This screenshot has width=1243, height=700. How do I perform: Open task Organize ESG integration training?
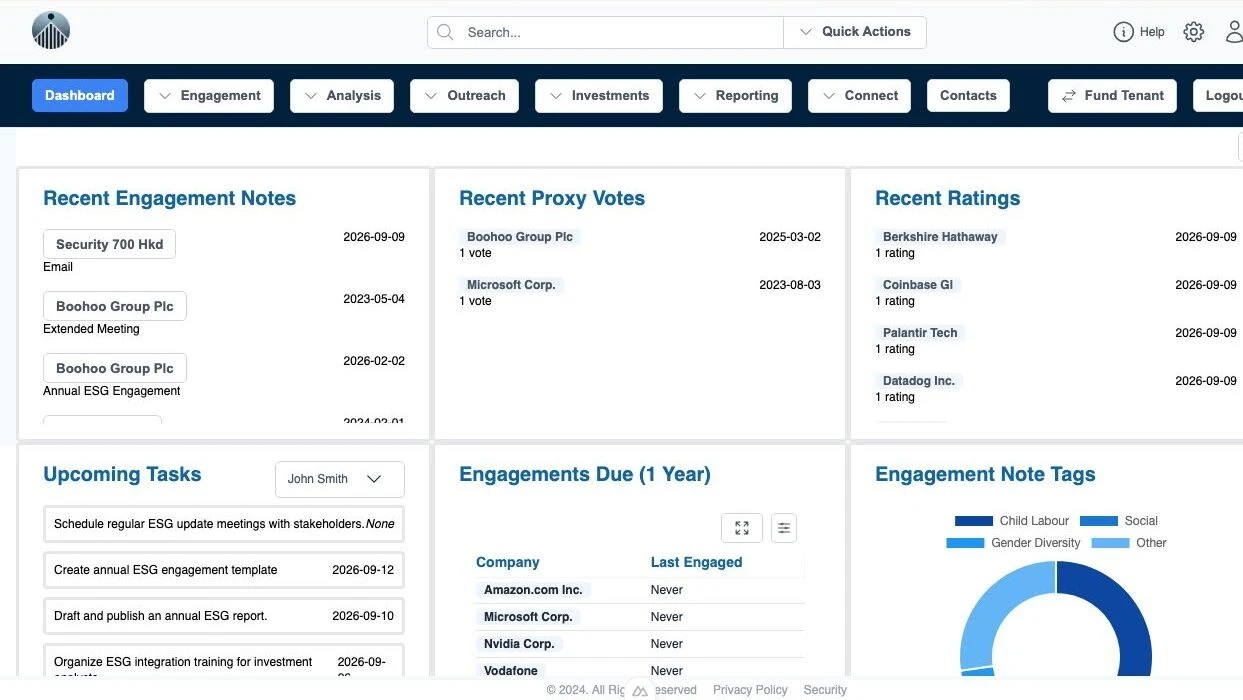tap(224, 662)
